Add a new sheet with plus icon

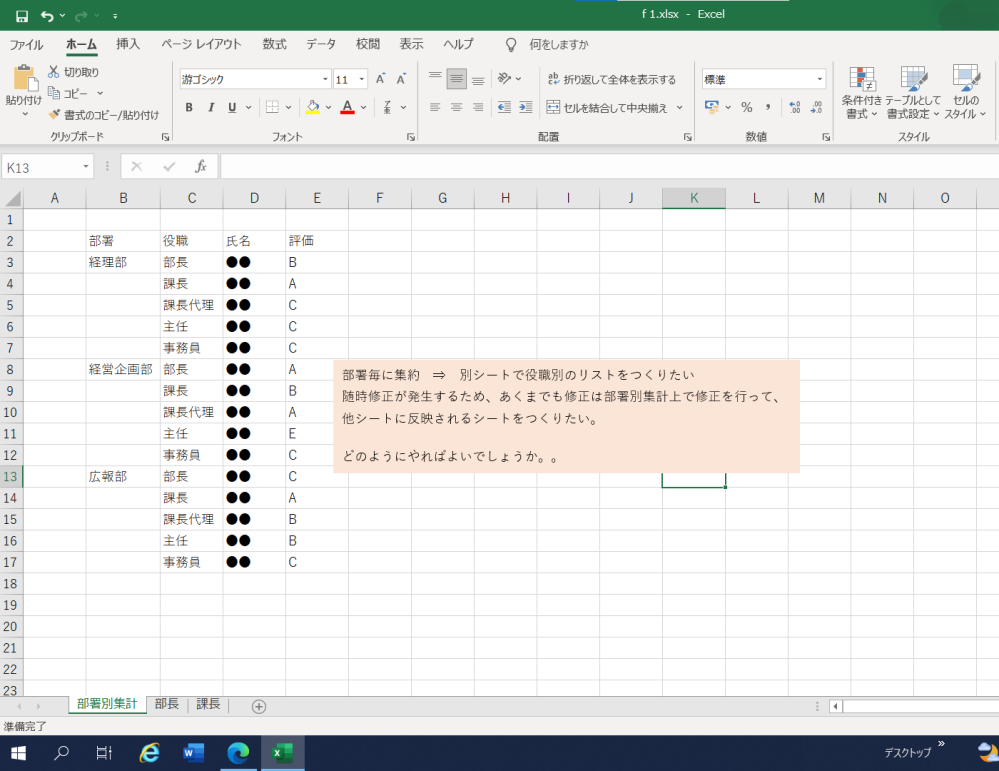pyautogui.click(x=259, y=706)
